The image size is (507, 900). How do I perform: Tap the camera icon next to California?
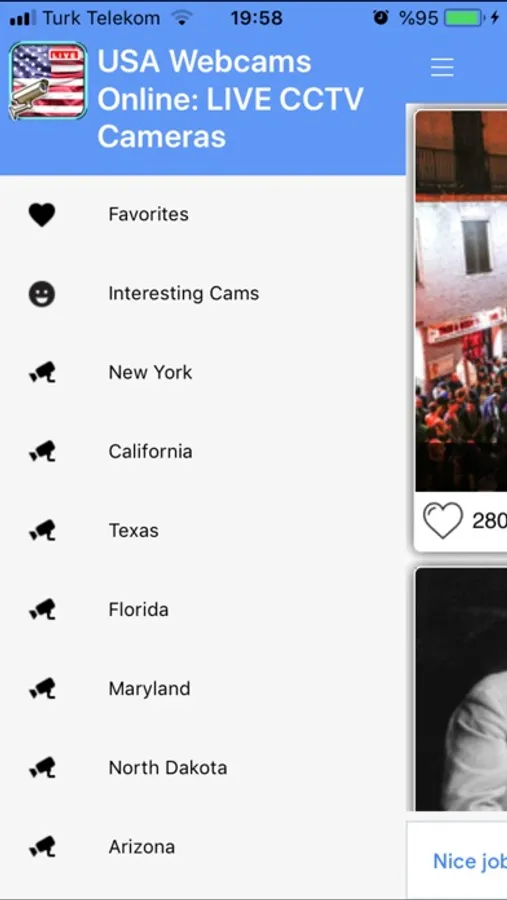pyautogui.click(x=42, y=452)
